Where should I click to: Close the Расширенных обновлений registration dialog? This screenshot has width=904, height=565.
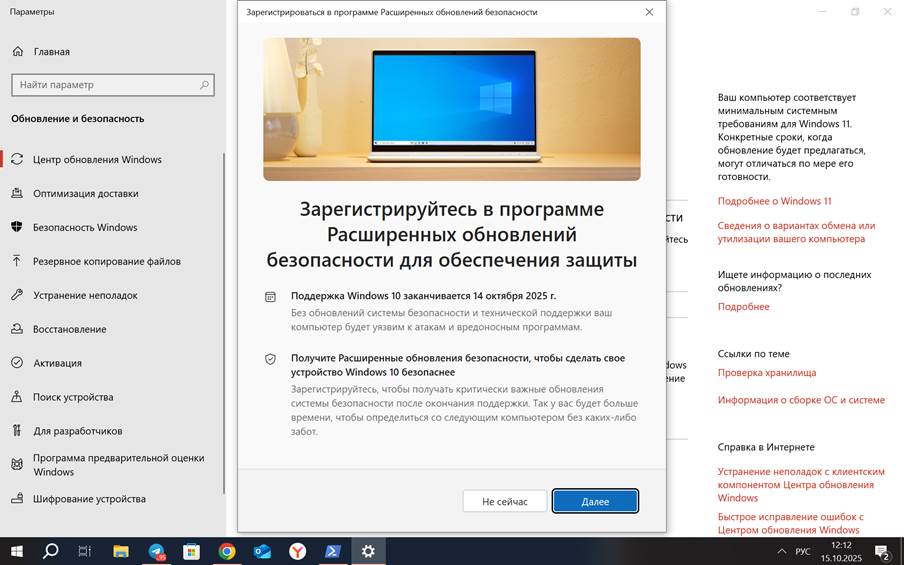pyautogui.click(x=649, y=12)
